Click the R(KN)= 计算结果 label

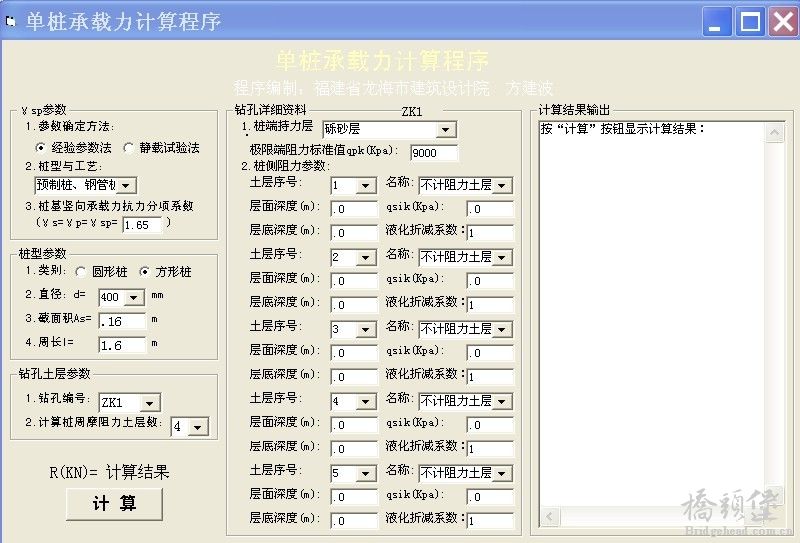[109, 472]
